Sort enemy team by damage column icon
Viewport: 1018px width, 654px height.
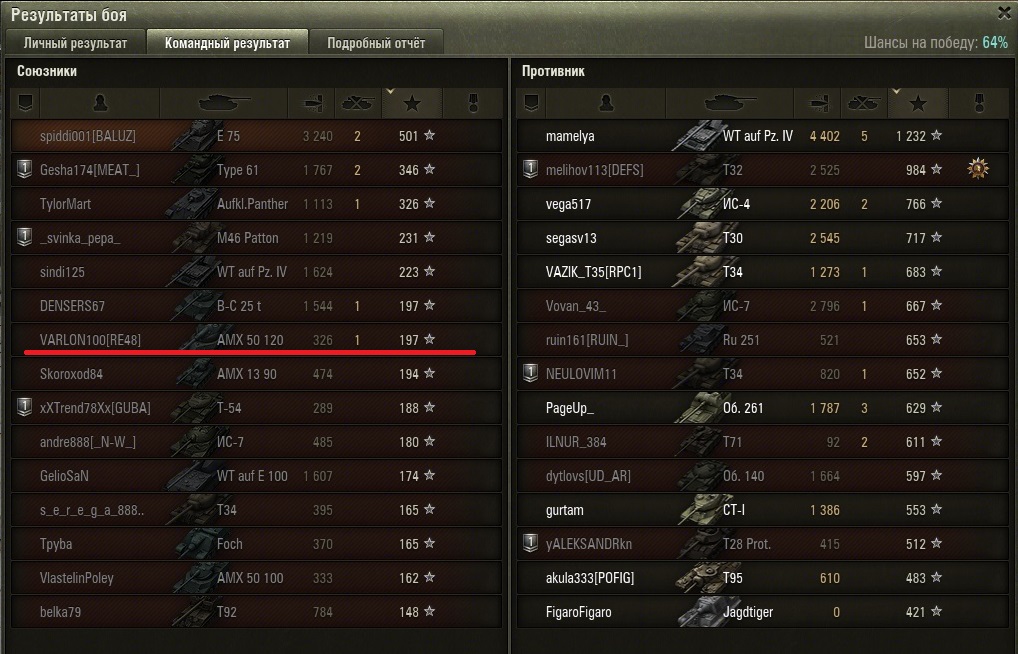pyautogui.click(x=817, y=103)
